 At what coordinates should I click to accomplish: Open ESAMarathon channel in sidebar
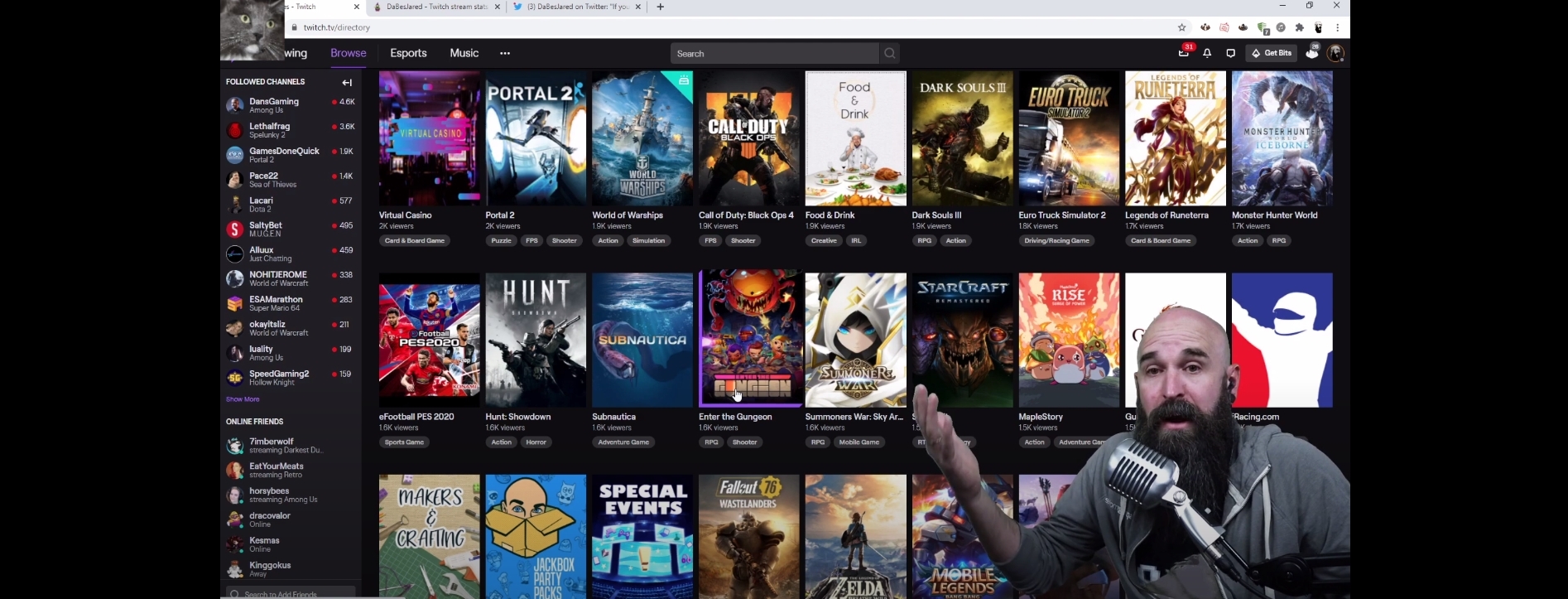(x=291, y=303)
